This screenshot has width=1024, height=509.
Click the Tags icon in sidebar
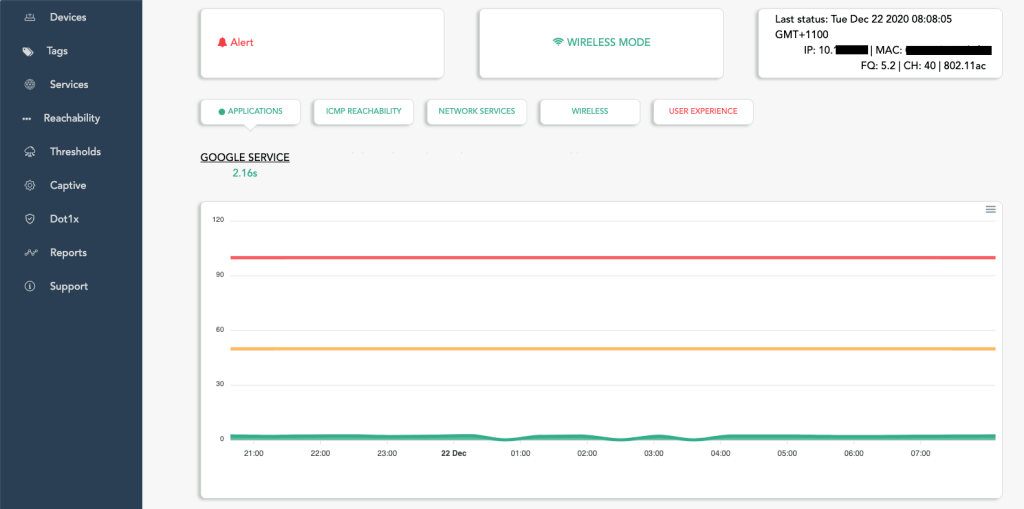[29, 51]
